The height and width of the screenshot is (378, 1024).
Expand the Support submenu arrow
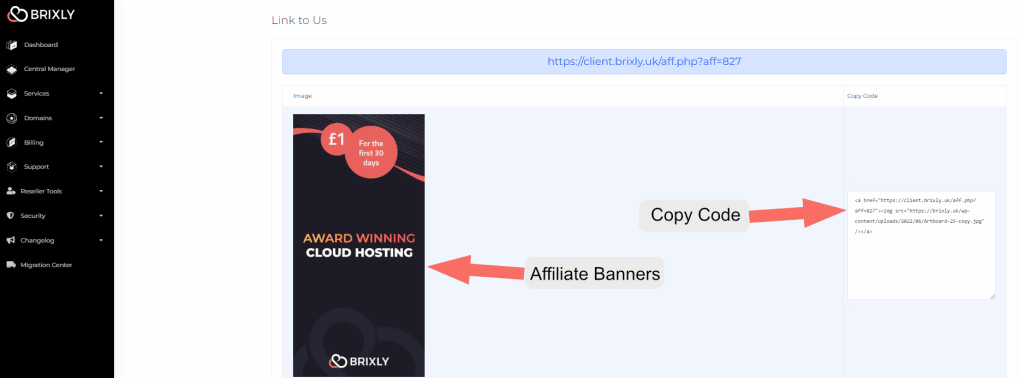point(101,166)
